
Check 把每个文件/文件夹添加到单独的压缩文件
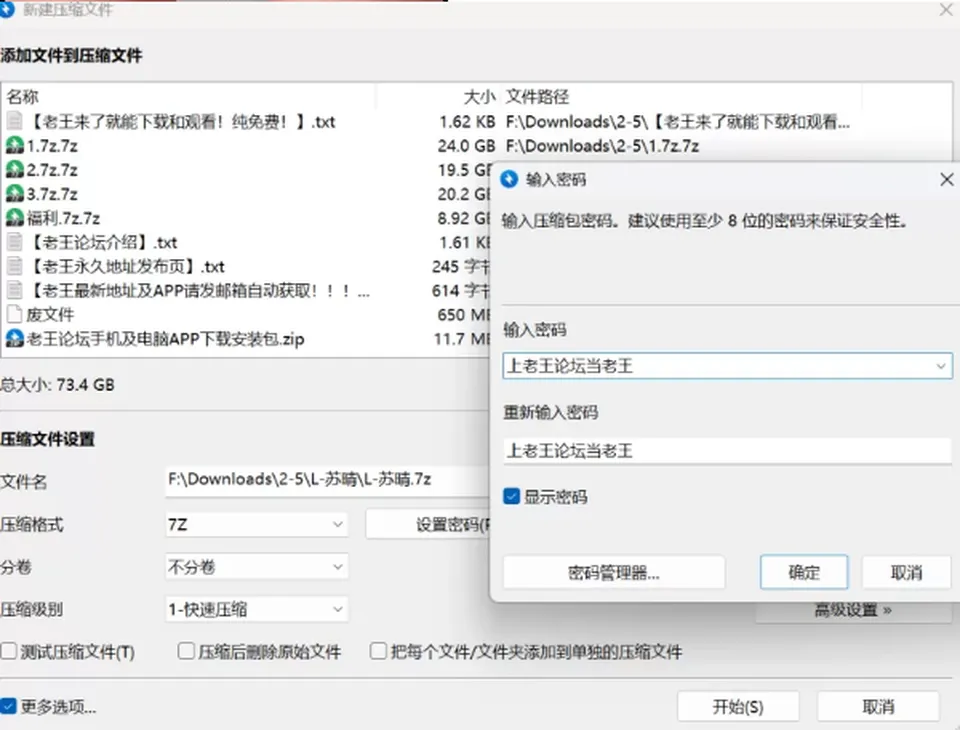(x=378, y=651)
